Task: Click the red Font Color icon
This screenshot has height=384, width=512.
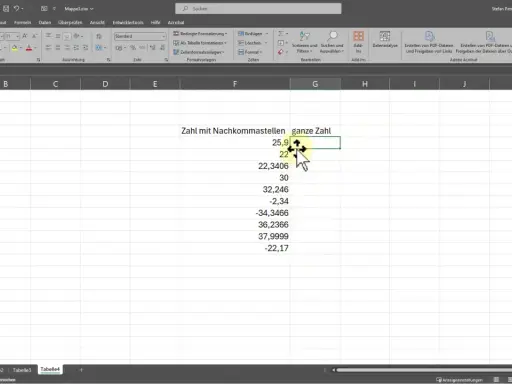Action: pos(29,48)
